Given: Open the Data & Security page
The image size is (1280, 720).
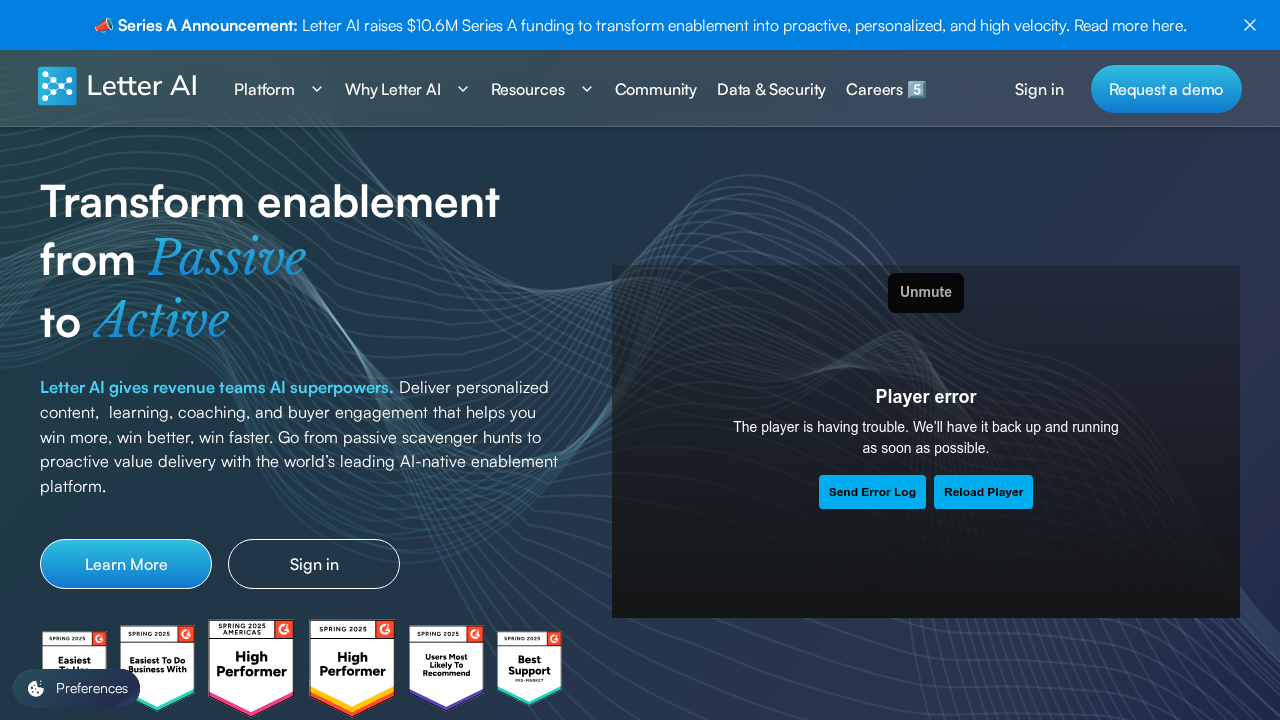Looking at the screenshot, I should click(x=771, y=89).
